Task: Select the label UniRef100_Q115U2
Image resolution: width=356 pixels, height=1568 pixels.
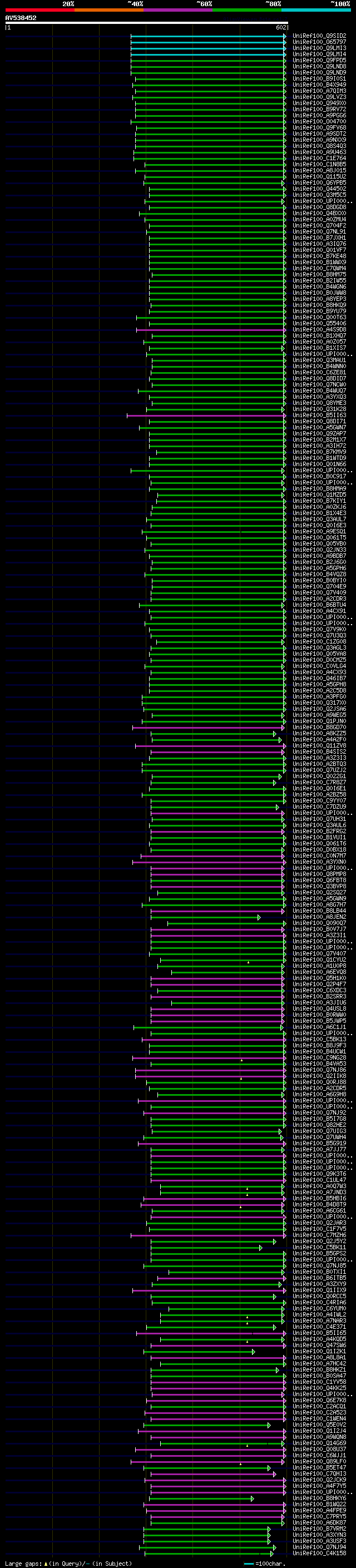Action: click(319, 176)
